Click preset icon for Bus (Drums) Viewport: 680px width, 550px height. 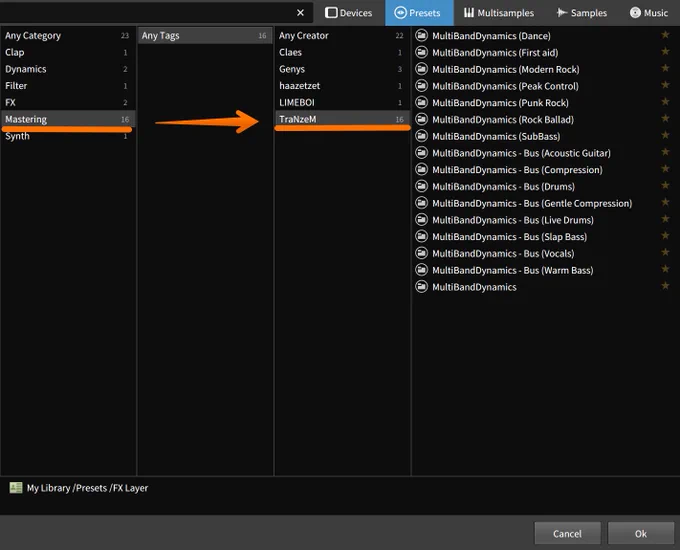[x=422, y=186]
